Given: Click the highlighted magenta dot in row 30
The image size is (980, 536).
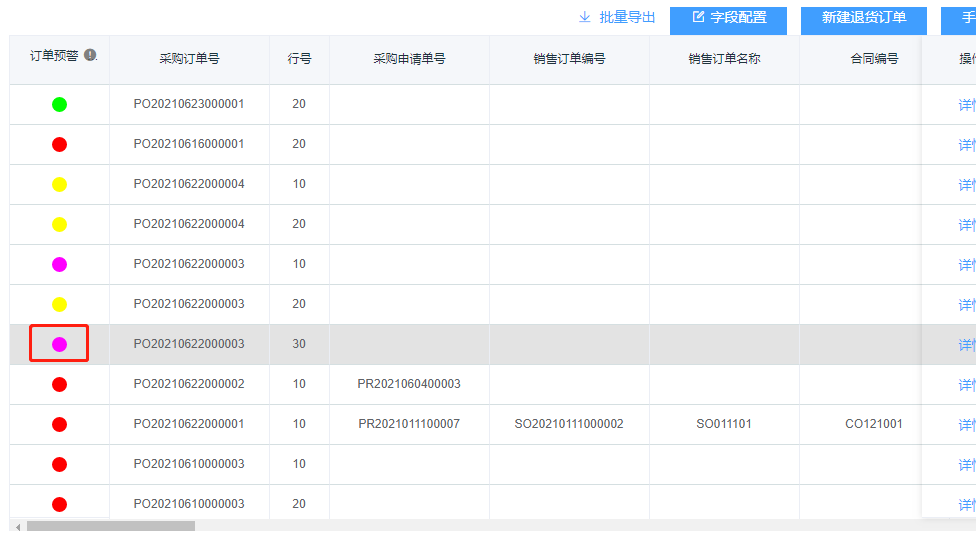Looking at the screenshot, I should pos(59,344).
